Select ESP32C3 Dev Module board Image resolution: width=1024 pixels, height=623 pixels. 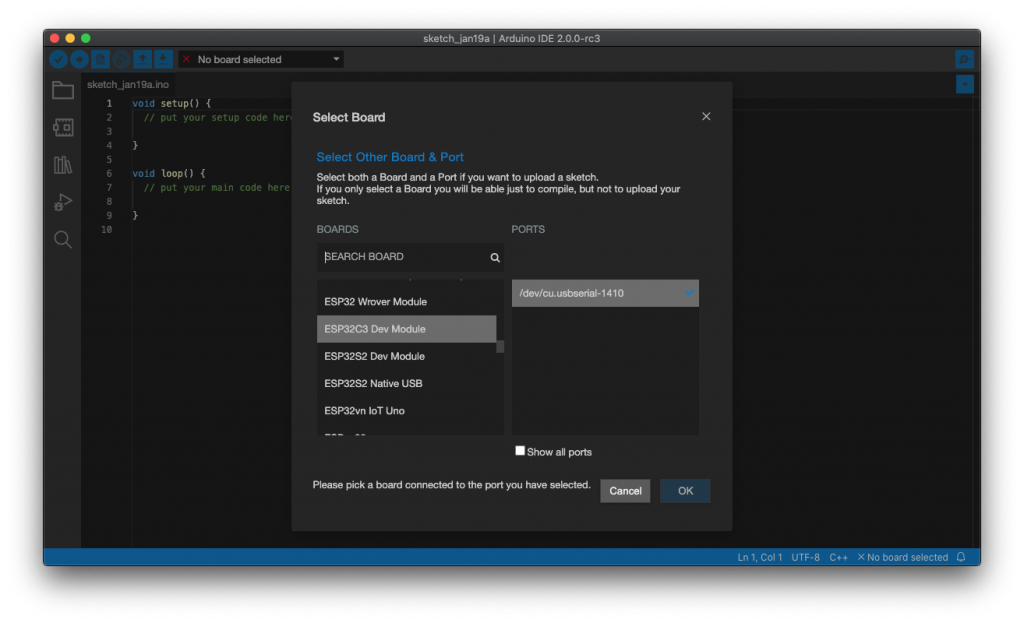click(407, 329)
